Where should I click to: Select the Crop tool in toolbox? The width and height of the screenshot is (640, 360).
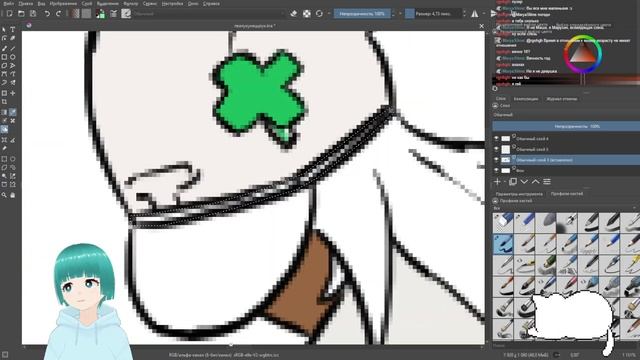[4, 102]
